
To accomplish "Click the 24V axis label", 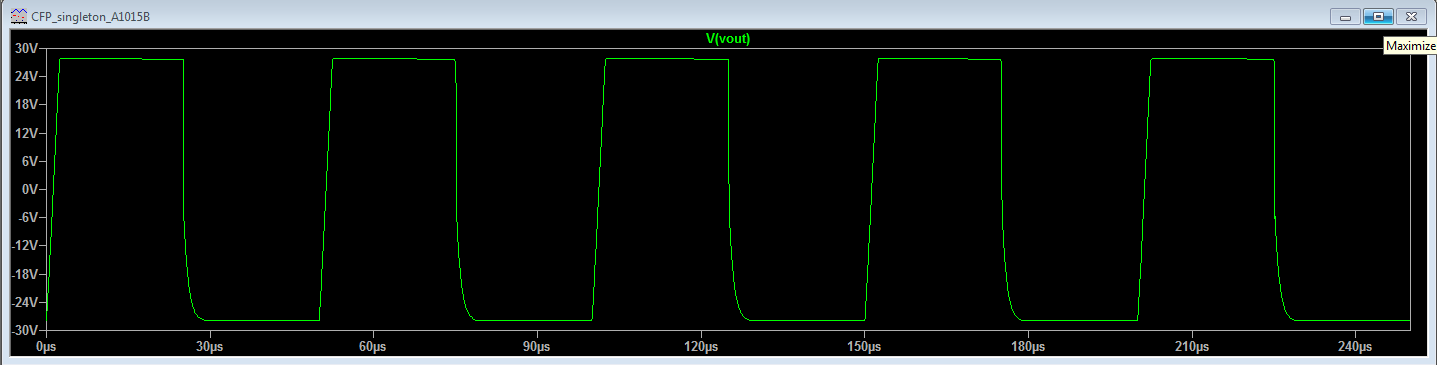I will tap(26, 76).
